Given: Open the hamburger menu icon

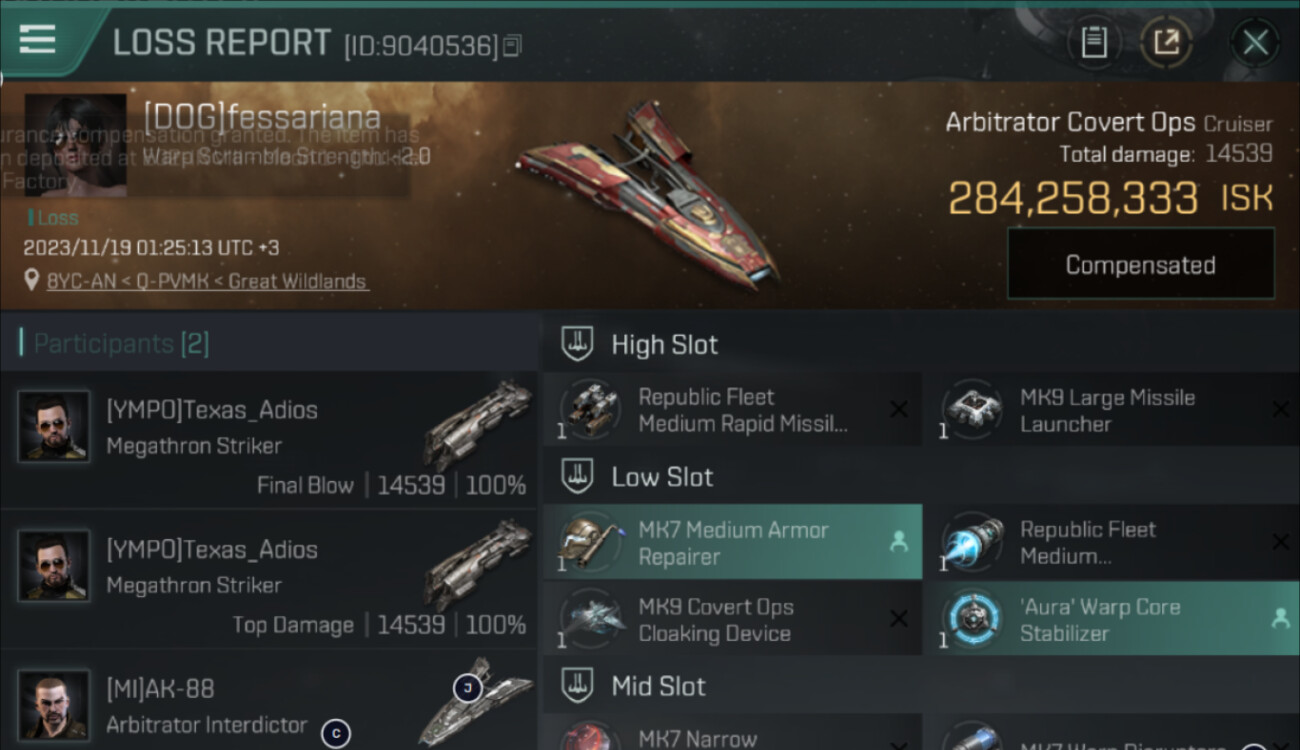Looking at the screenshot, I should point(38,39).
